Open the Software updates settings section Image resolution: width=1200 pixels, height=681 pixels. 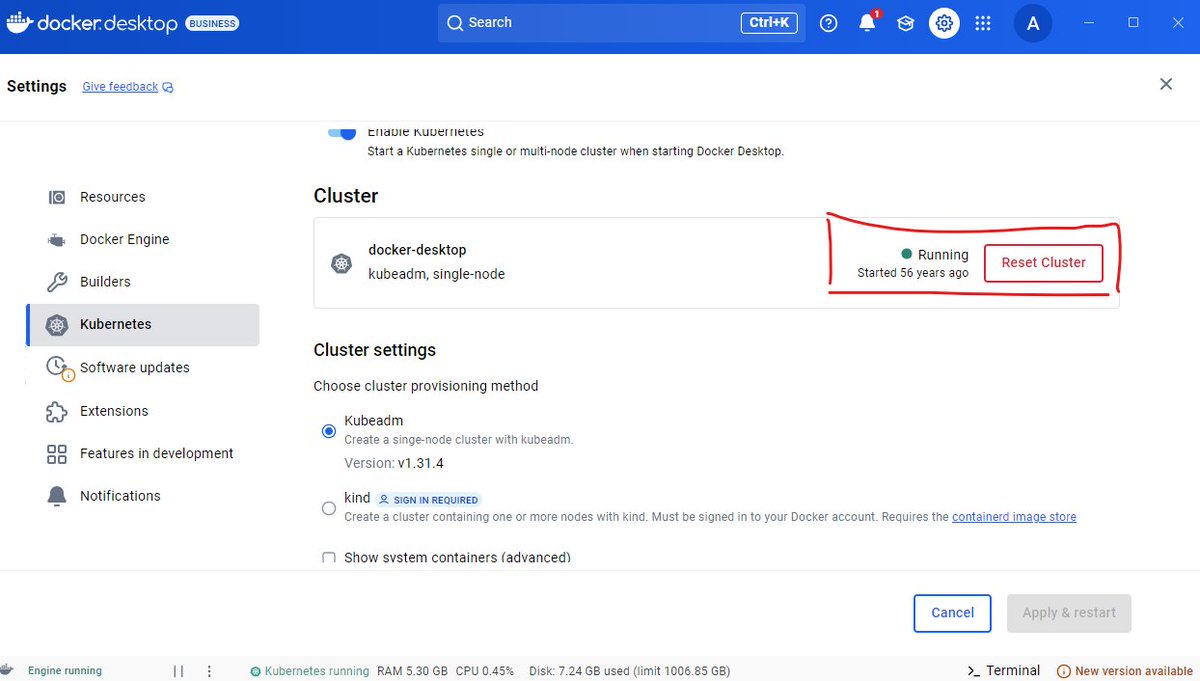(143, 368)
